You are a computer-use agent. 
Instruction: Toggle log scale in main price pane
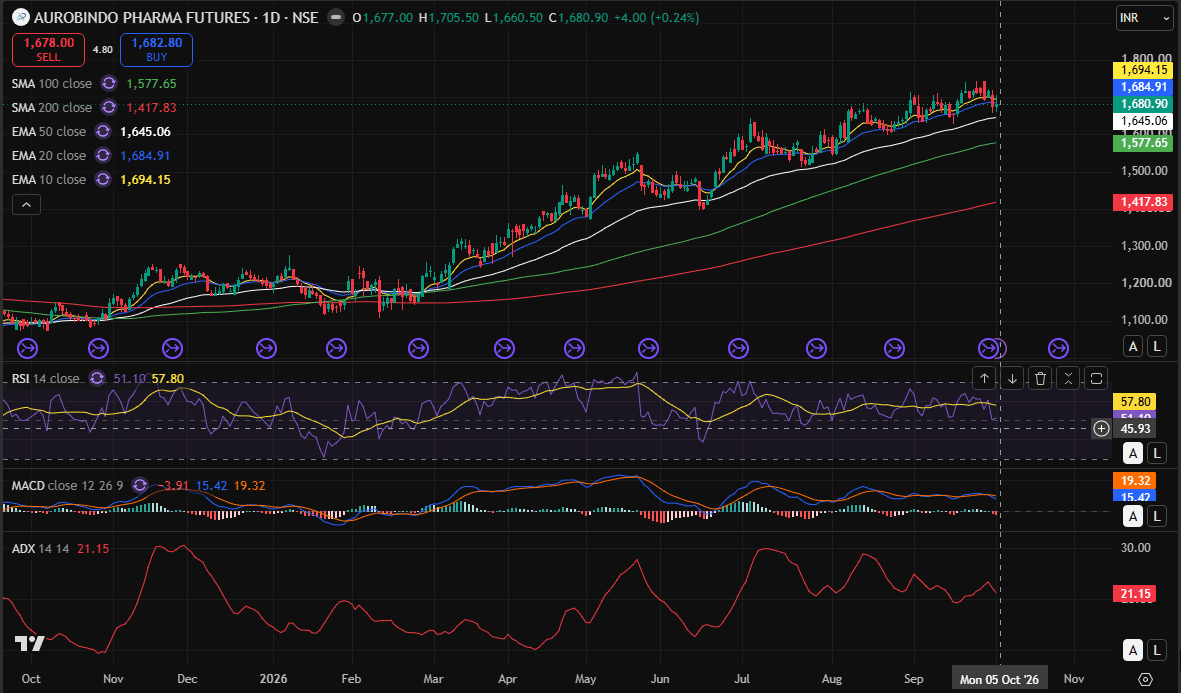(x=1157, y=346)
